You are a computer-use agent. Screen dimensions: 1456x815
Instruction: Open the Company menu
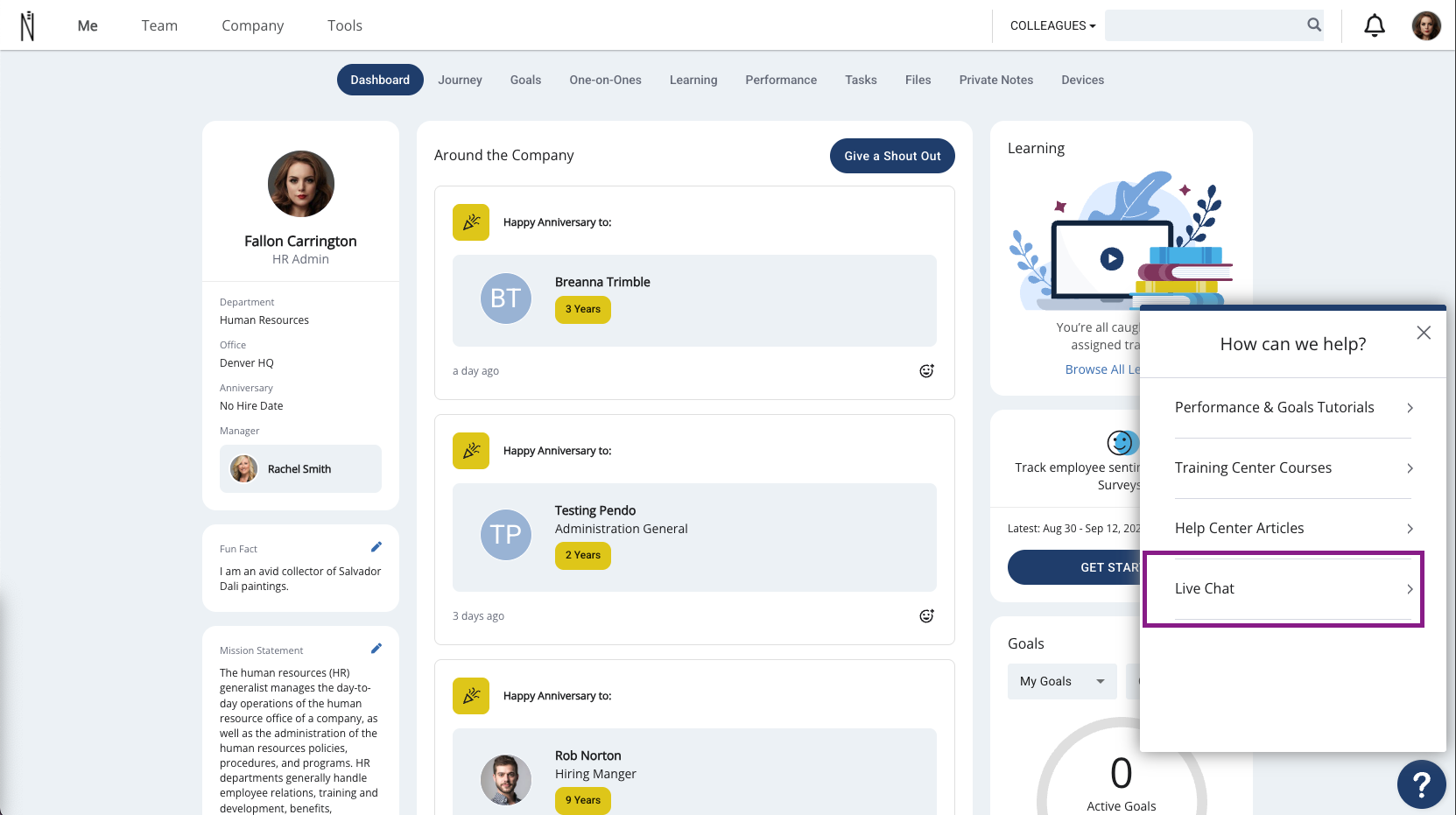(253, 25)
